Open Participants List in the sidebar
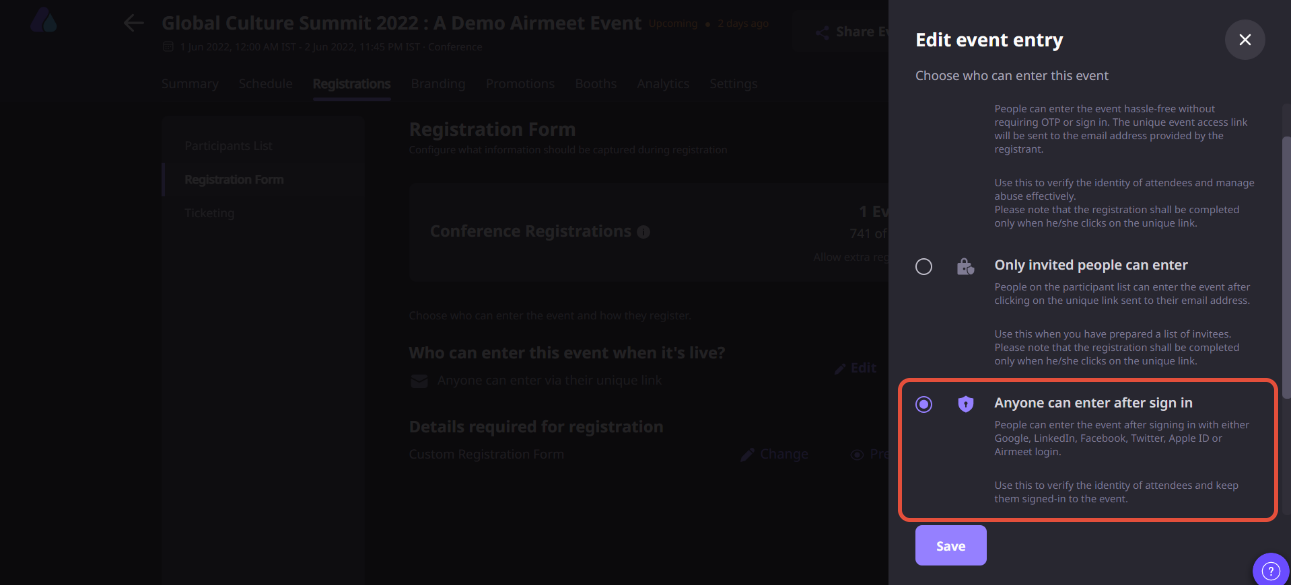Image resolution: width=1291 pixels, height=585 pixels. (228, 146)
